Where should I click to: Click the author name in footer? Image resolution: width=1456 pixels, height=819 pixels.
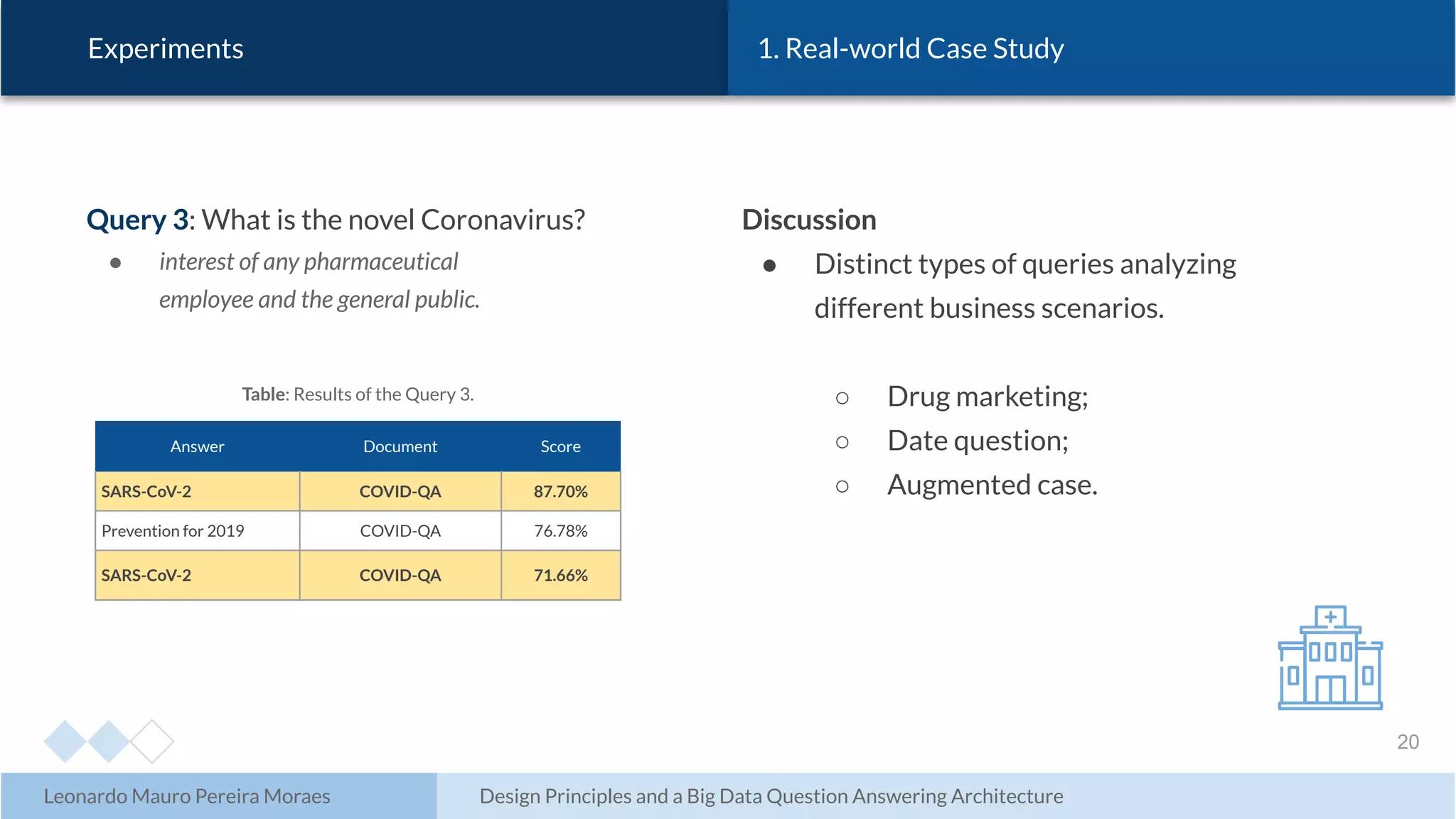pos(187,796)
